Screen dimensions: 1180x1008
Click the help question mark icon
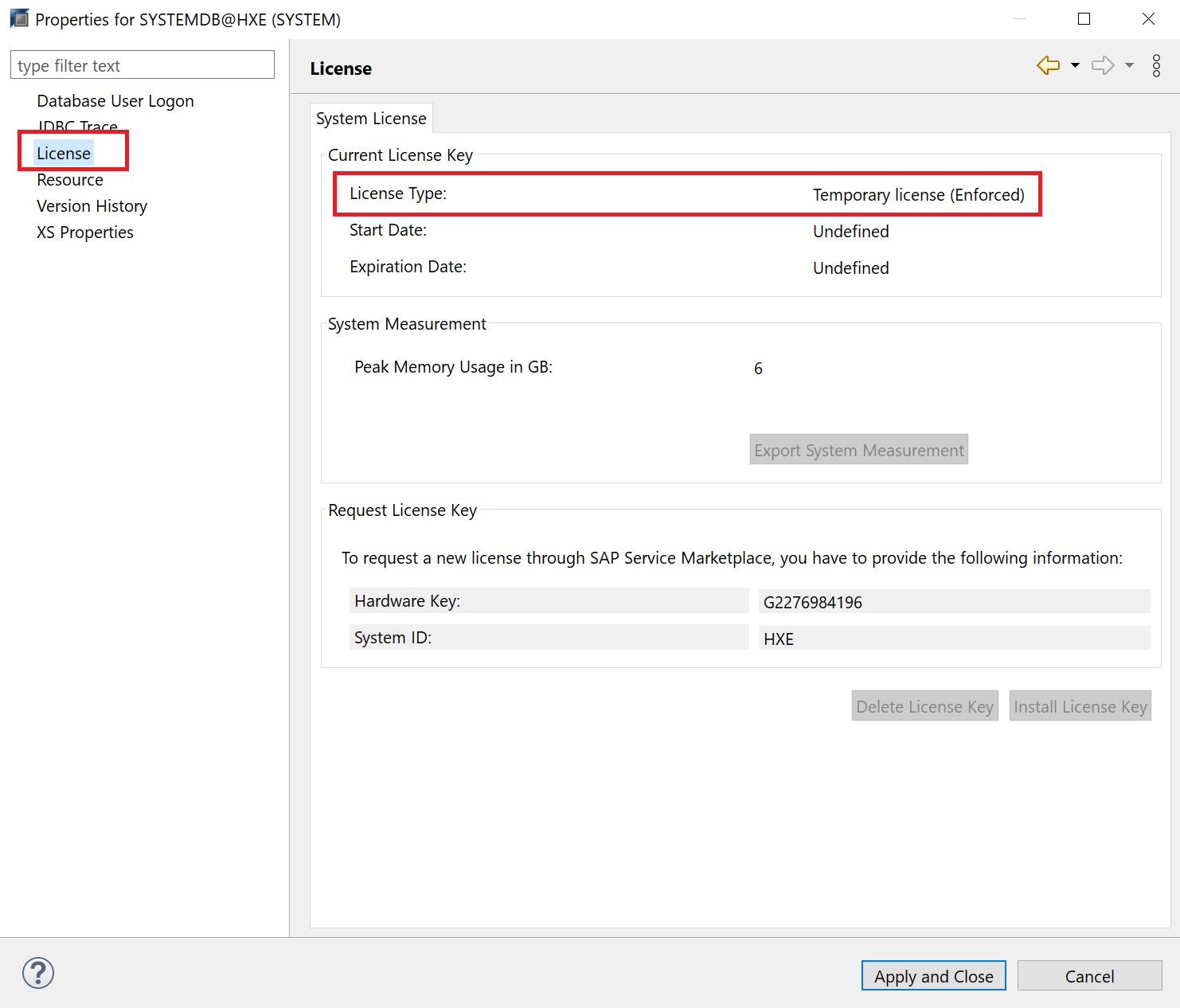click(38, 973)
